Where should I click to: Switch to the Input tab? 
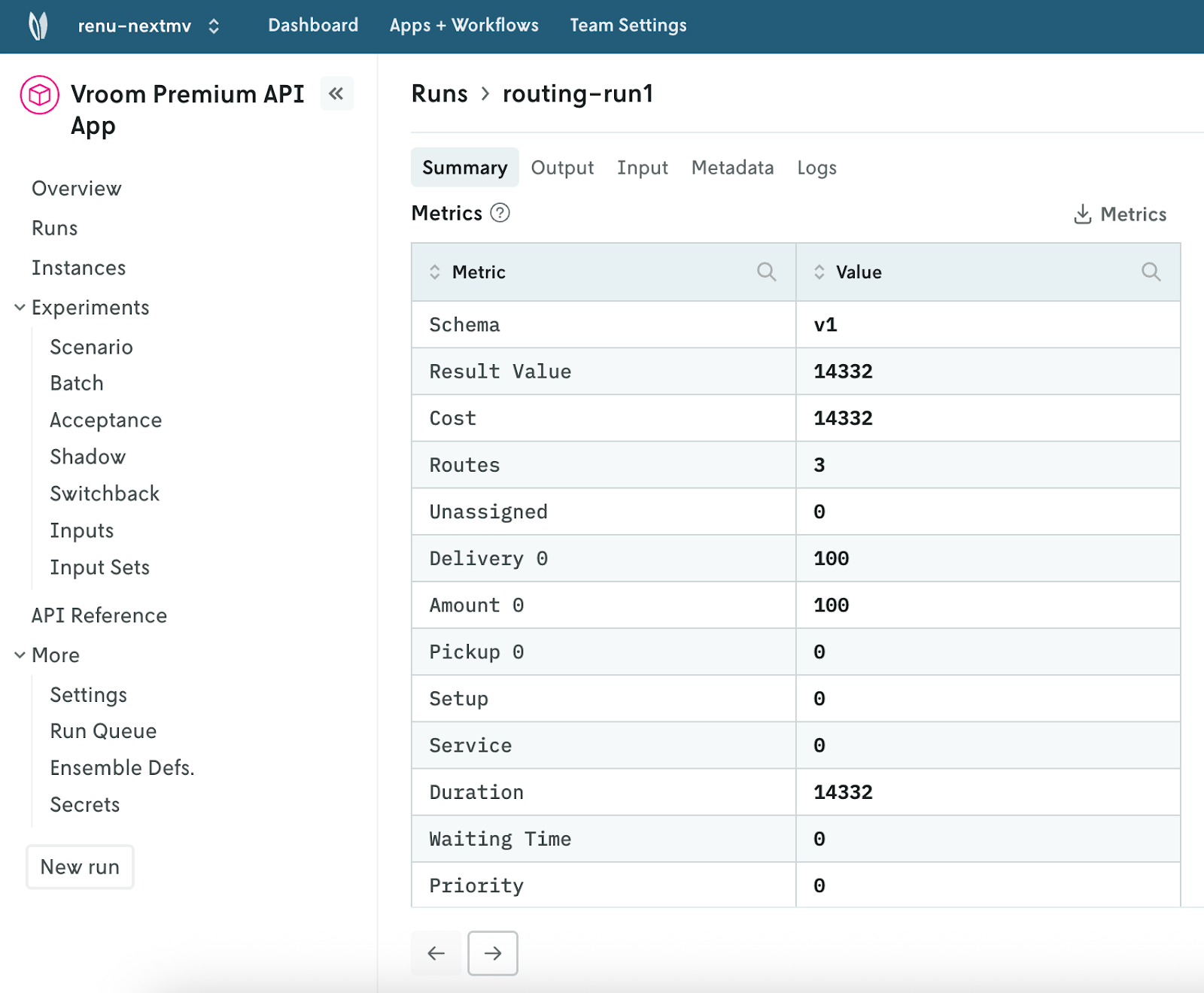coord(643,168)
